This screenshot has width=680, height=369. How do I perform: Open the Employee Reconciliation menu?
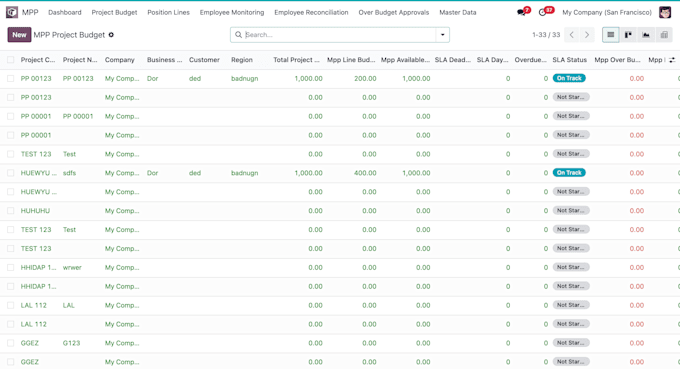pos(311,13)
